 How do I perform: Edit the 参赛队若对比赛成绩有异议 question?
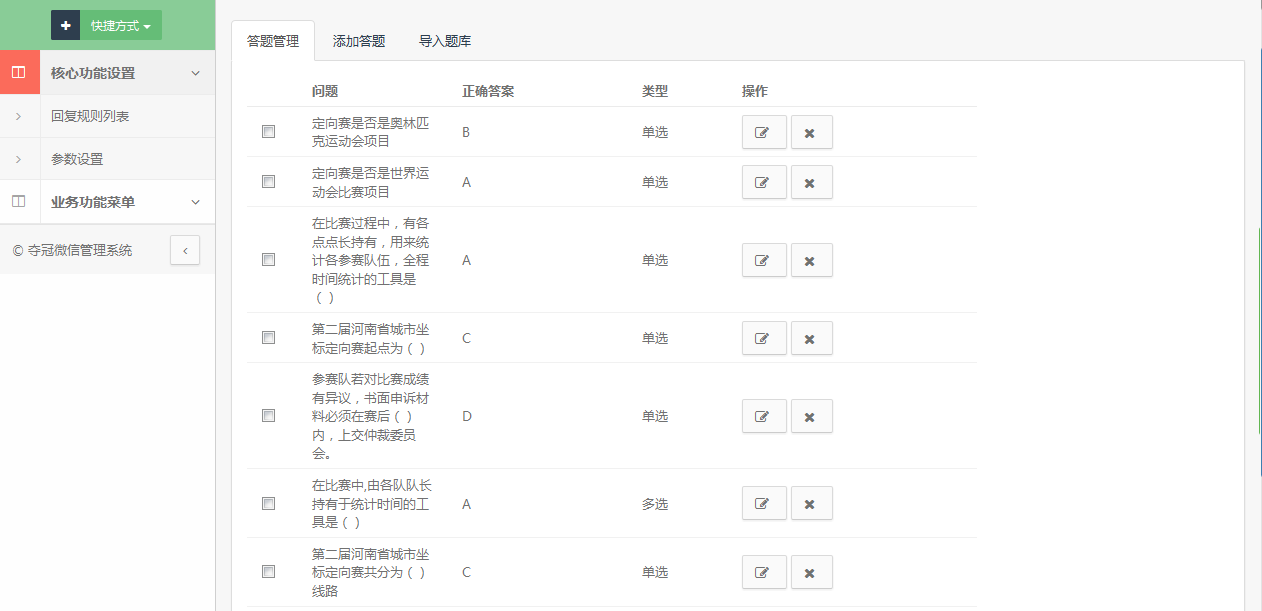(764, 416)
